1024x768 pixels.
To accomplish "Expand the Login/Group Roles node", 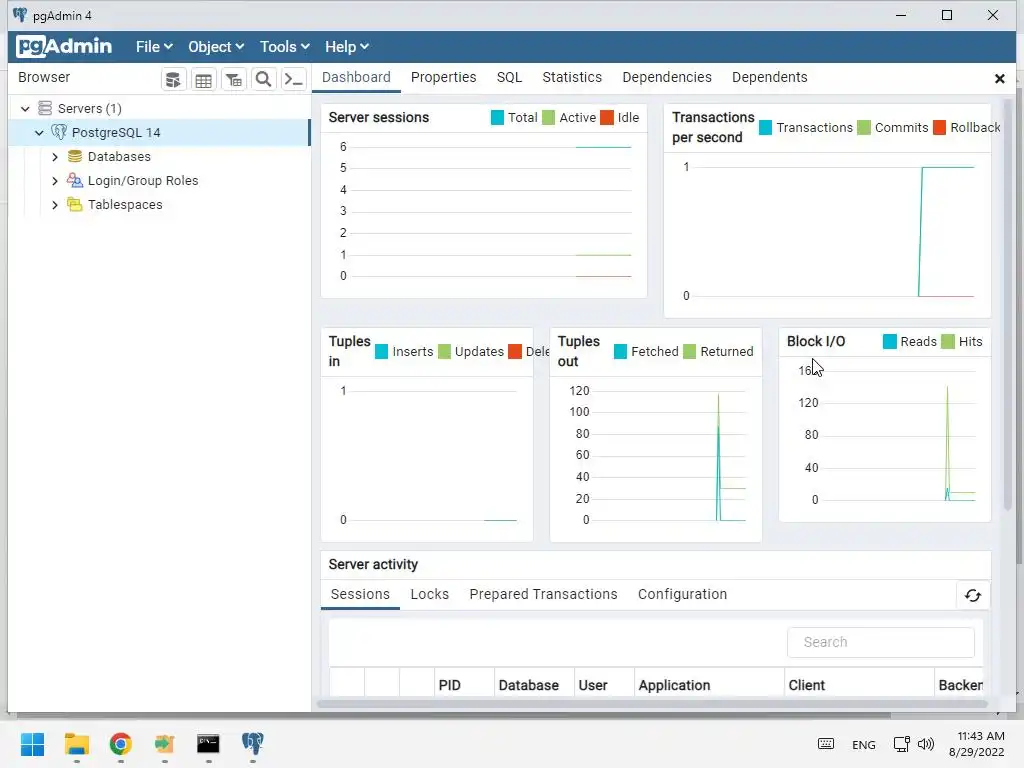I will point(55,180).
